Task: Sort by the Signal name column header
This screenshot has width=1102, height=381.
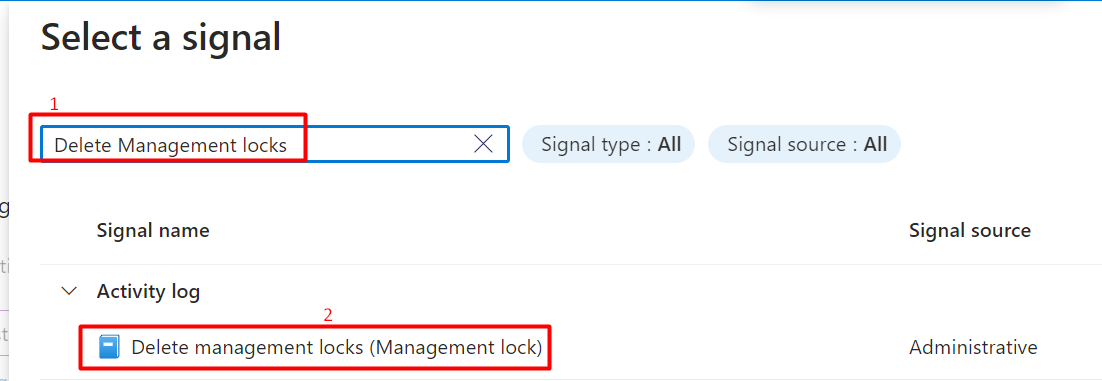Action: [153, 231]
